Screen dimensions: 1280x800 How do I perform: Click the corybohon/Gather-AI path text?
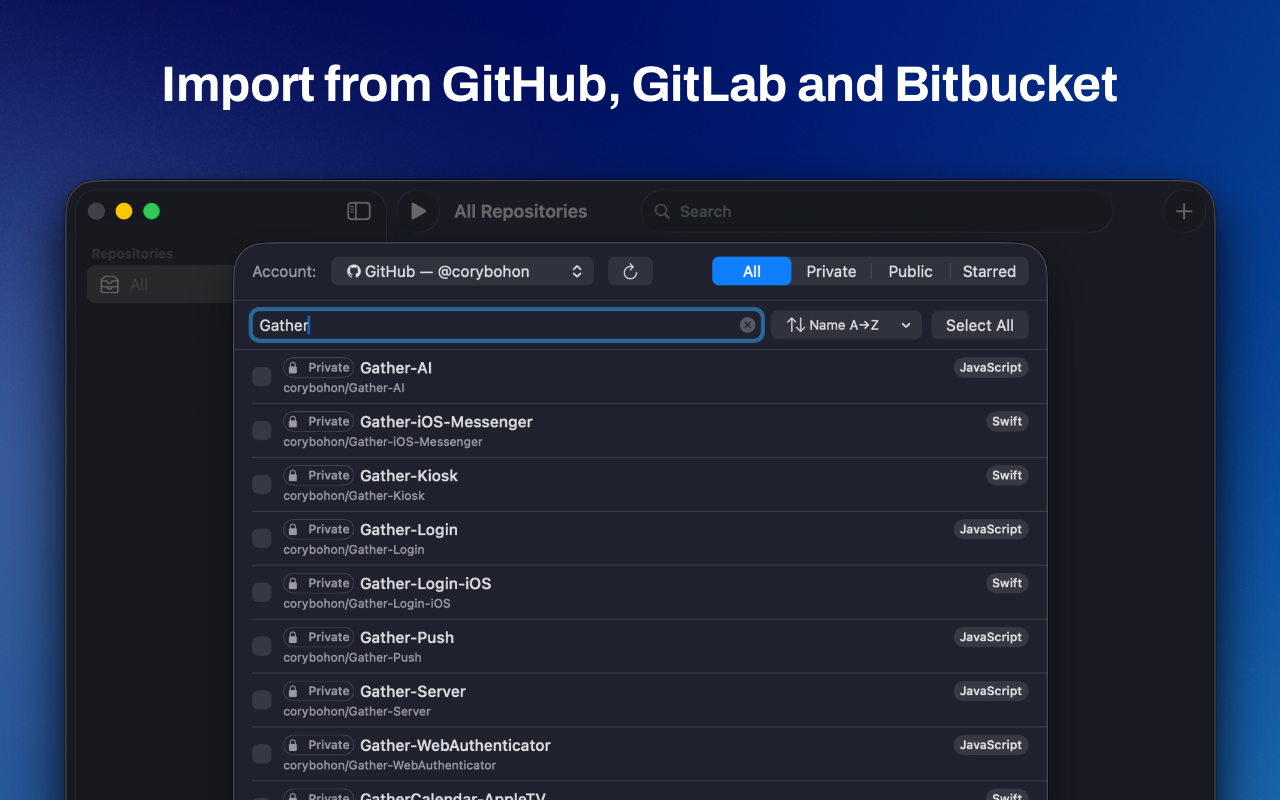(344, 388)
